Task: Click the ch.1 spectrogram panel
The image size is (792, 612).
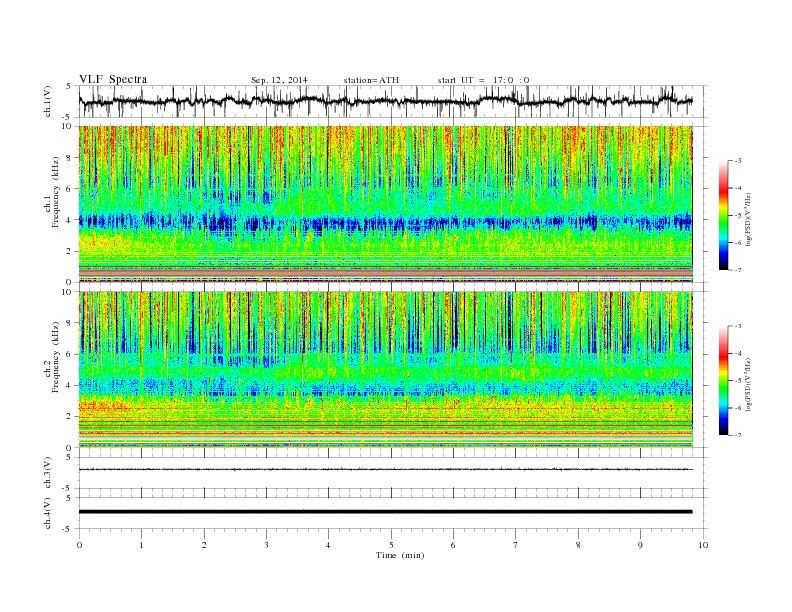Action: [x=386, y=204]
